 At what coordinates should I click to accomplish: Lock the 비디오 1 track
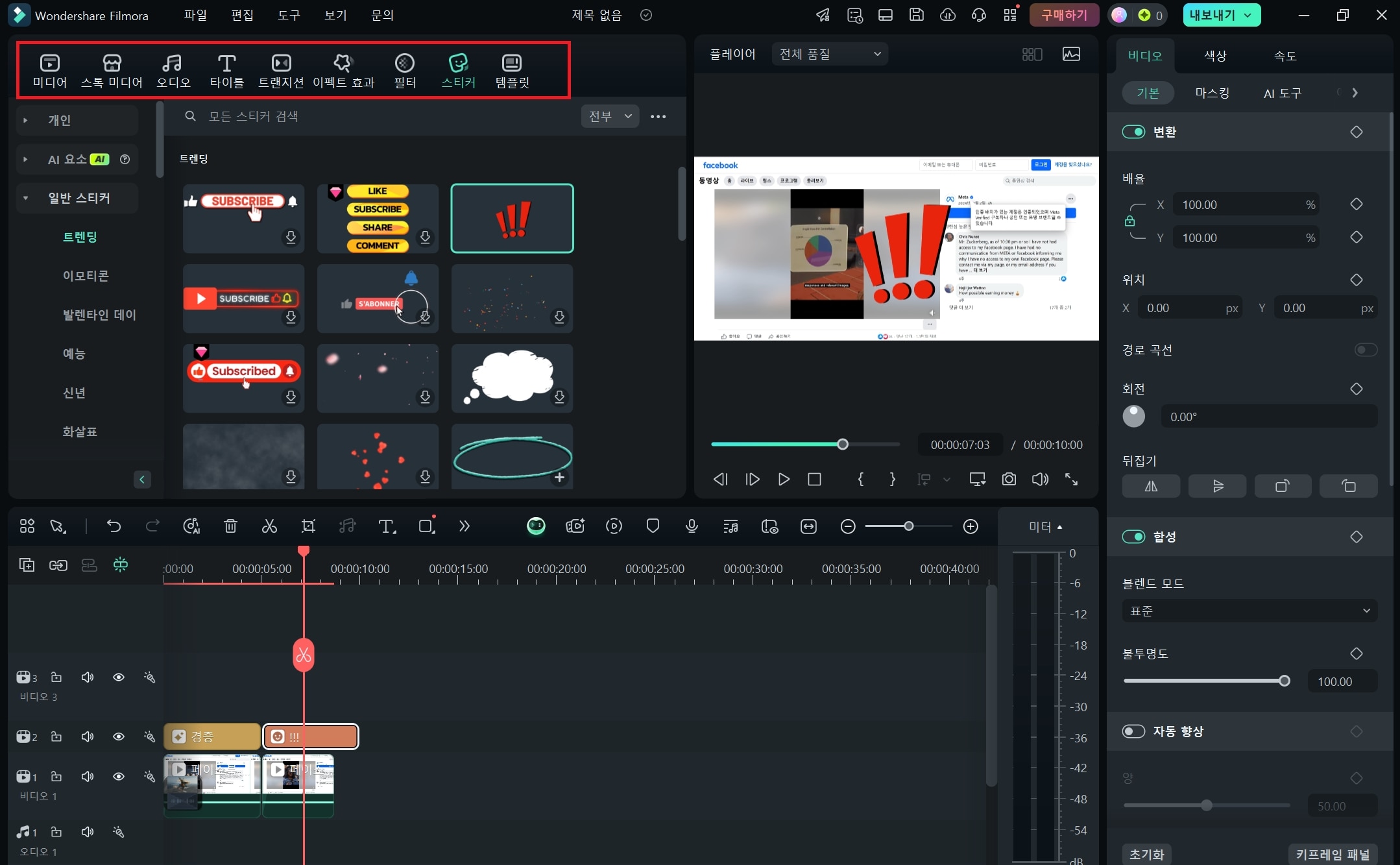pos(56,777)
